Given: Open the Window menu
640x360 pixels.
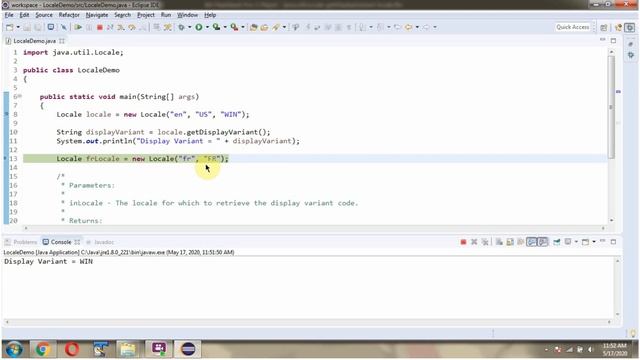Looking at the screenshot, I should 187,15.
